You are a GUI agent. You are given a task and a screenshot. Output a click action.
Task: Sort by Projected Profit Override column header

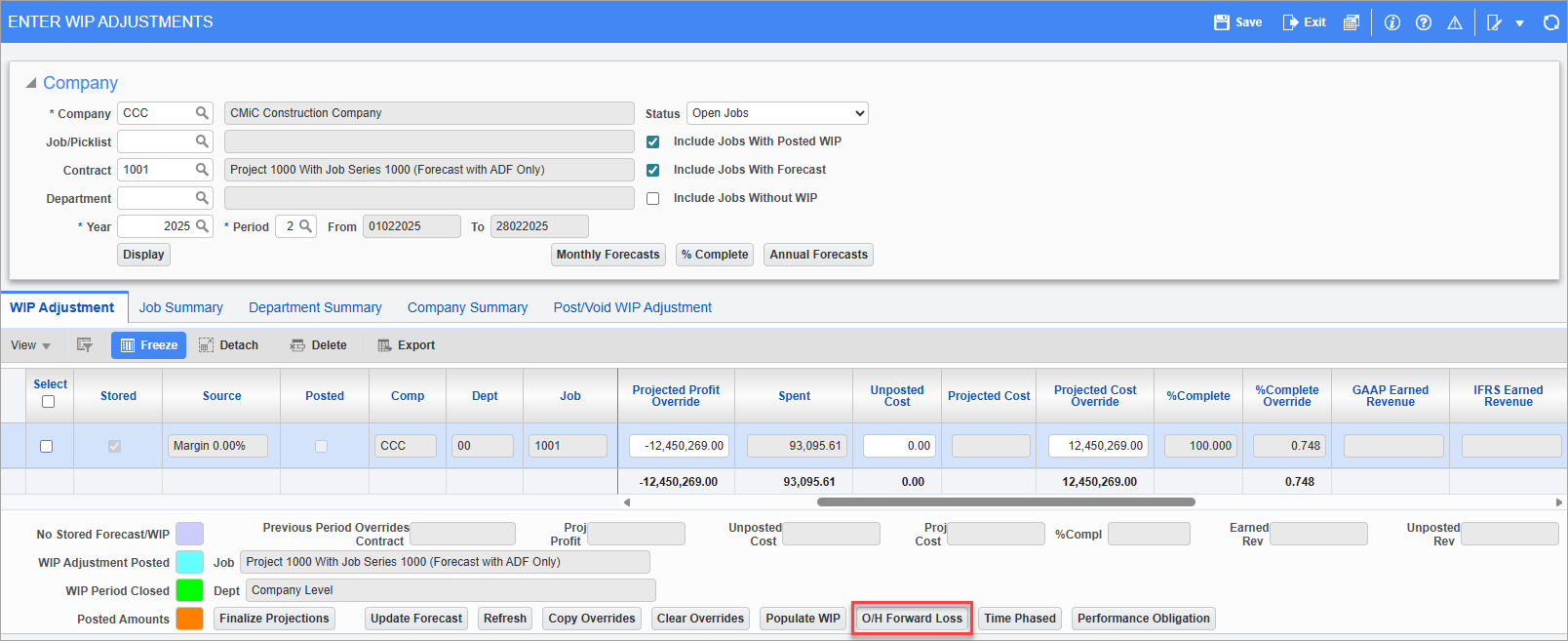click(x=676, y=396)
